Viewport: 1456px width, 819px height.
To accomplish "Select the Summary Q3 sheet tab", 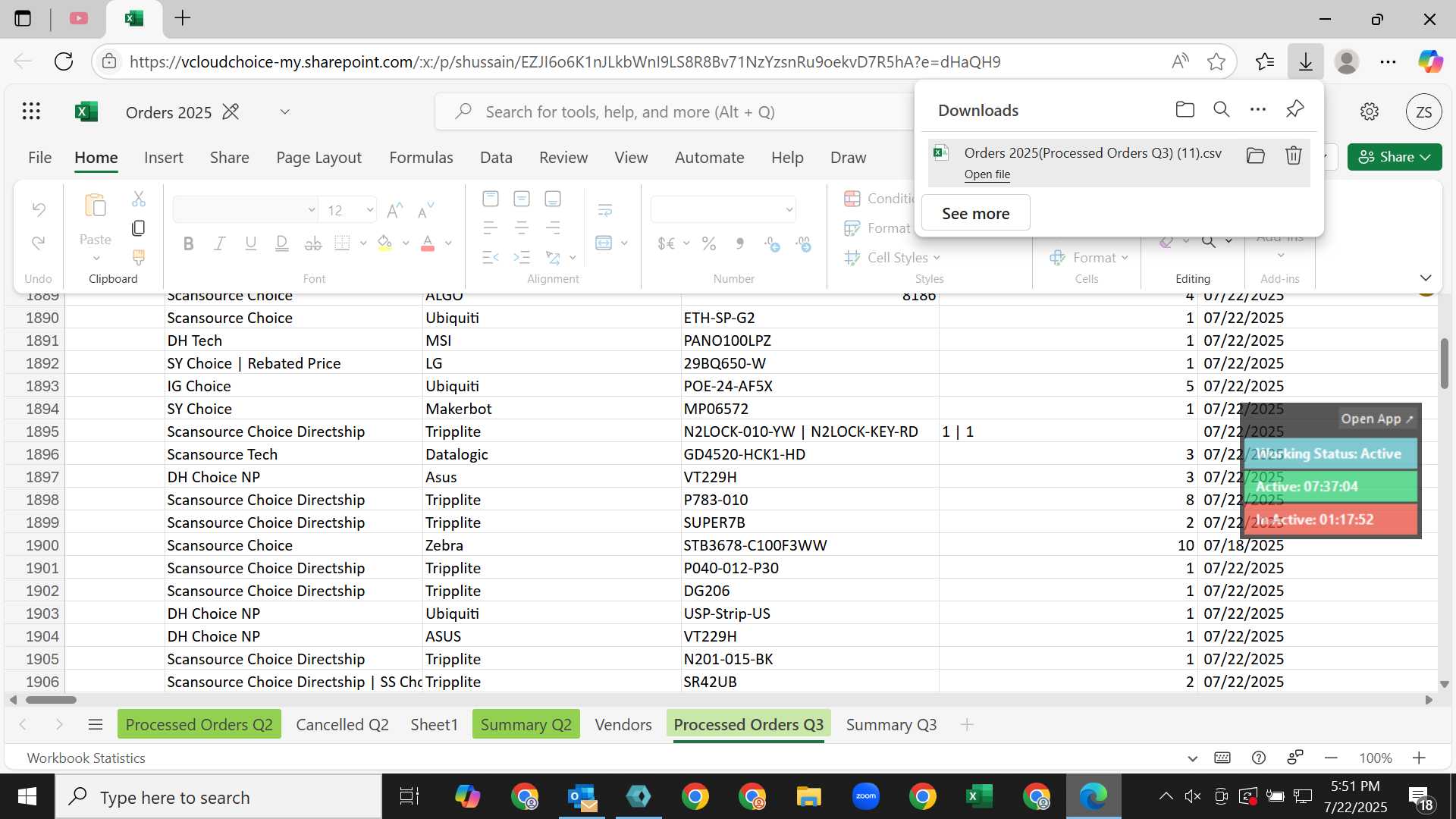I will tap(891, 725).
